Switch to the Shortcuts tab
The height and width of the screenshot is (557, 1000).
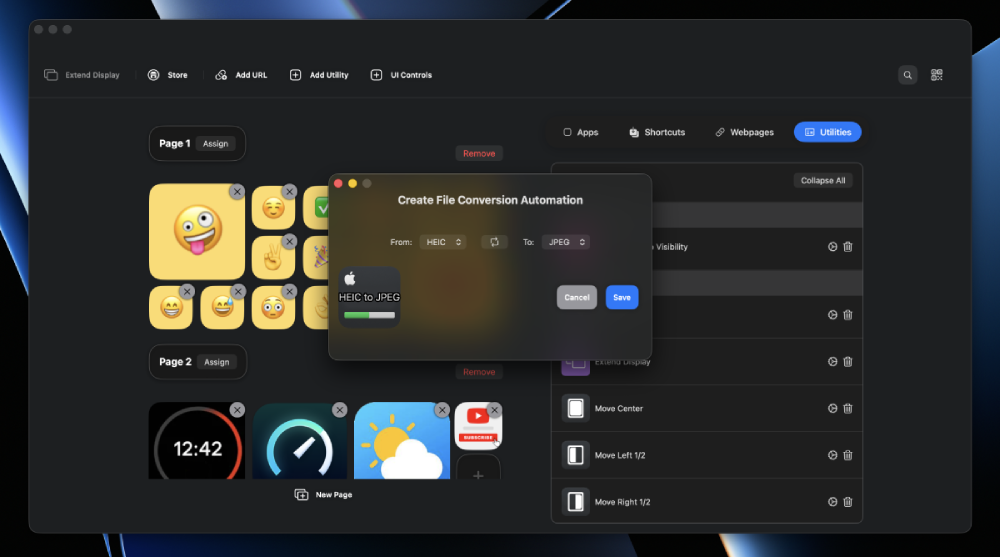(x=657, y=132)
